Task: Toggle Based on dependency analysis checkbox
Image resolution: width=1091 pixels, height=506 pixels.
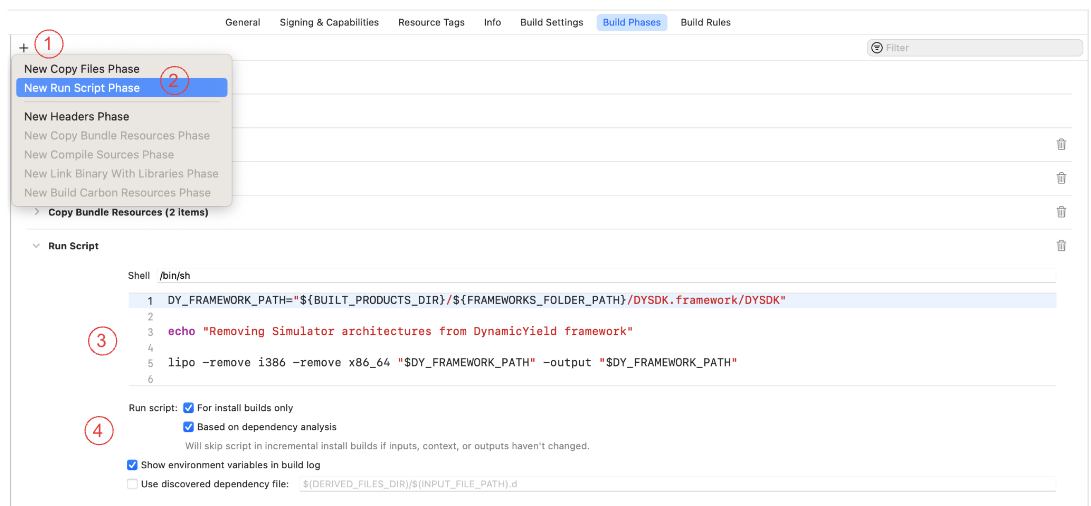Action: tap(189, 427)
